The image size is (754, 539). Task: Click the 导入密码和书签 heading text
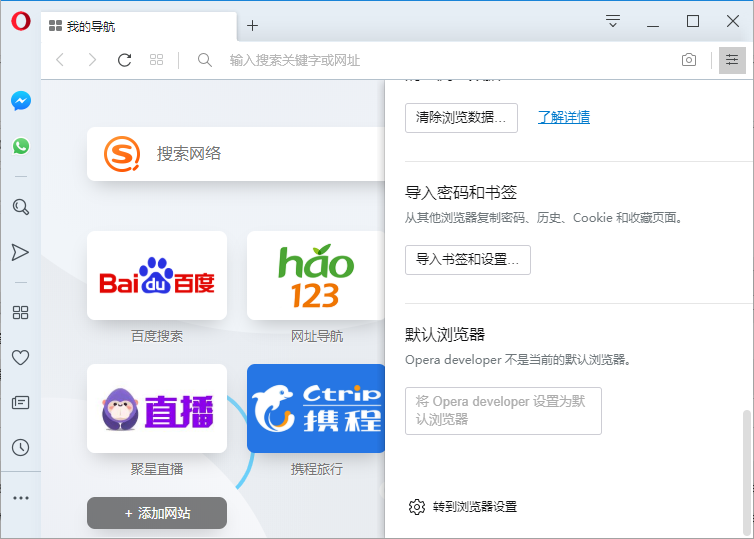coord(461,192)
